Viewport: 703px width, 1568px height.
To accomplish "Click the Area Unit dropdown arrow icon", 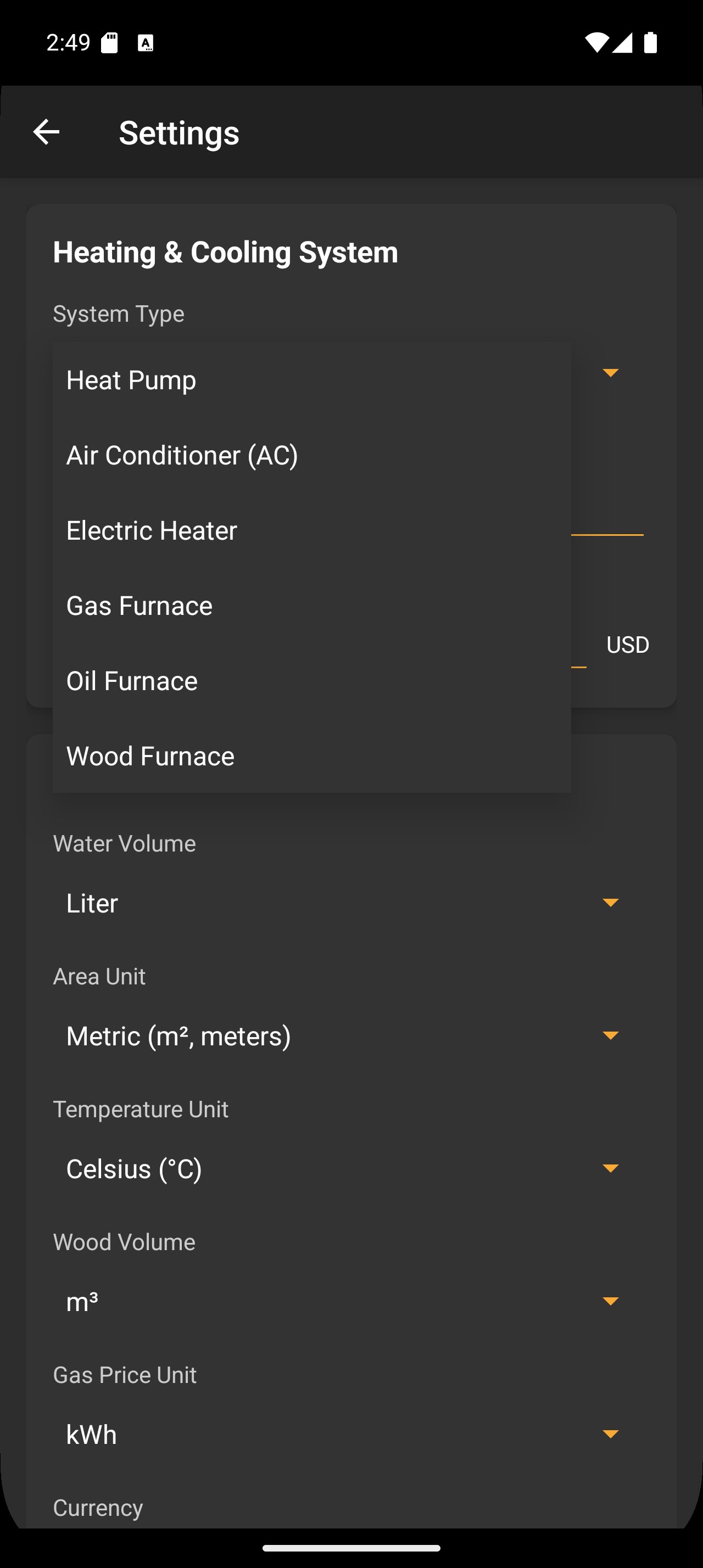I will 611,1035.
